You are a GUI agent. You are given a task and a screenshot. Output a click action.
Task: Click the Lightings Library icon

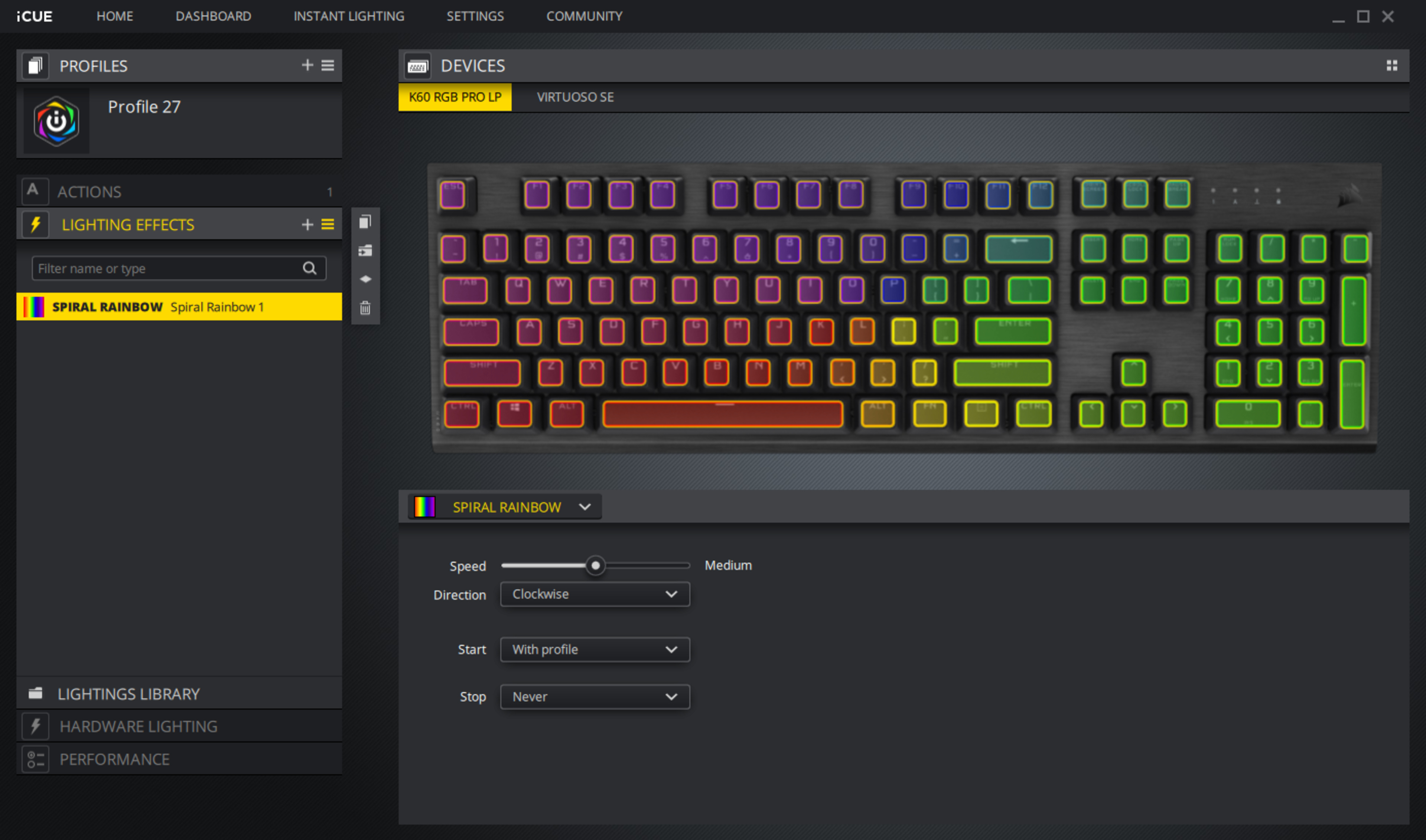click(35, 693)
